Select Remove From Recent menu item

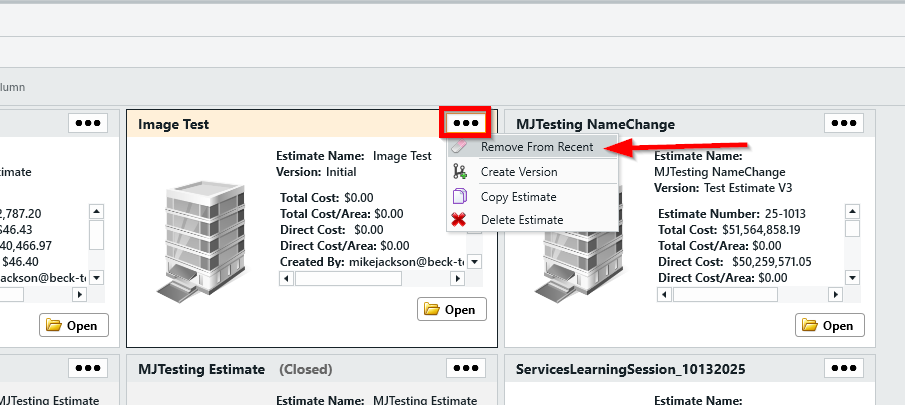coord(536,147)
